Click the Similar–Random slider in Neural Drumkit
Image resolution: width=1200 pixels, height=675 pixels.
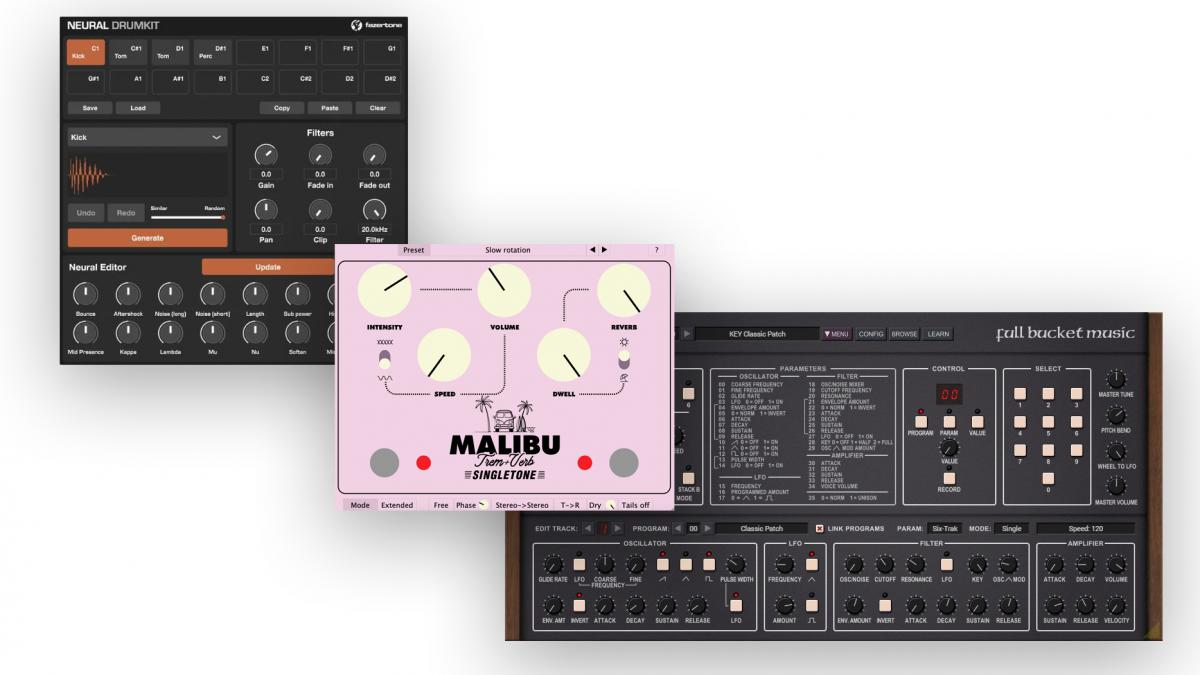pyautogui.click(x=188, y=216)
